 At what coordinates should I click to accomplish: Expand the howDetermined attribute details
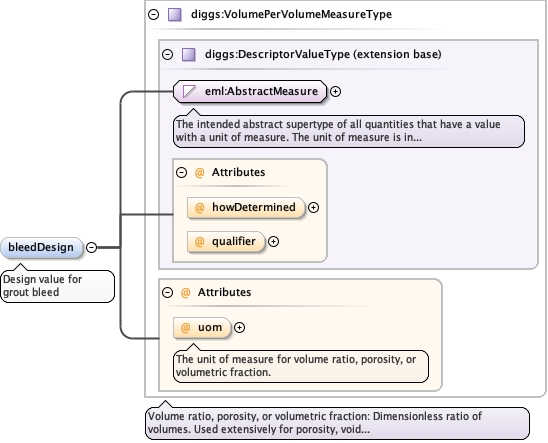[313, 208]
